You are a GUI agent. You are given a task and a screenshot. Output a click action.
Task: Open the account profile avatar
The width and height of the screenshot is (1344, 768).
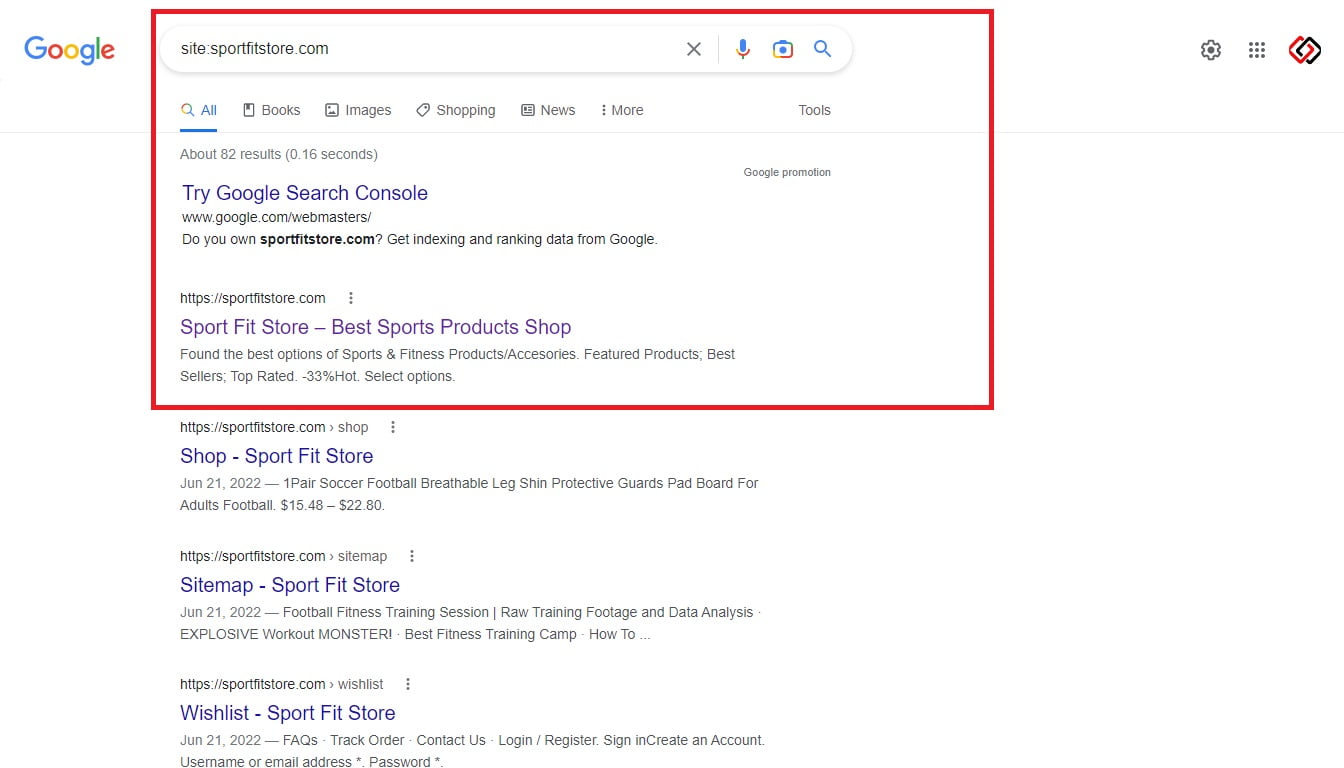click(1304, 50)
